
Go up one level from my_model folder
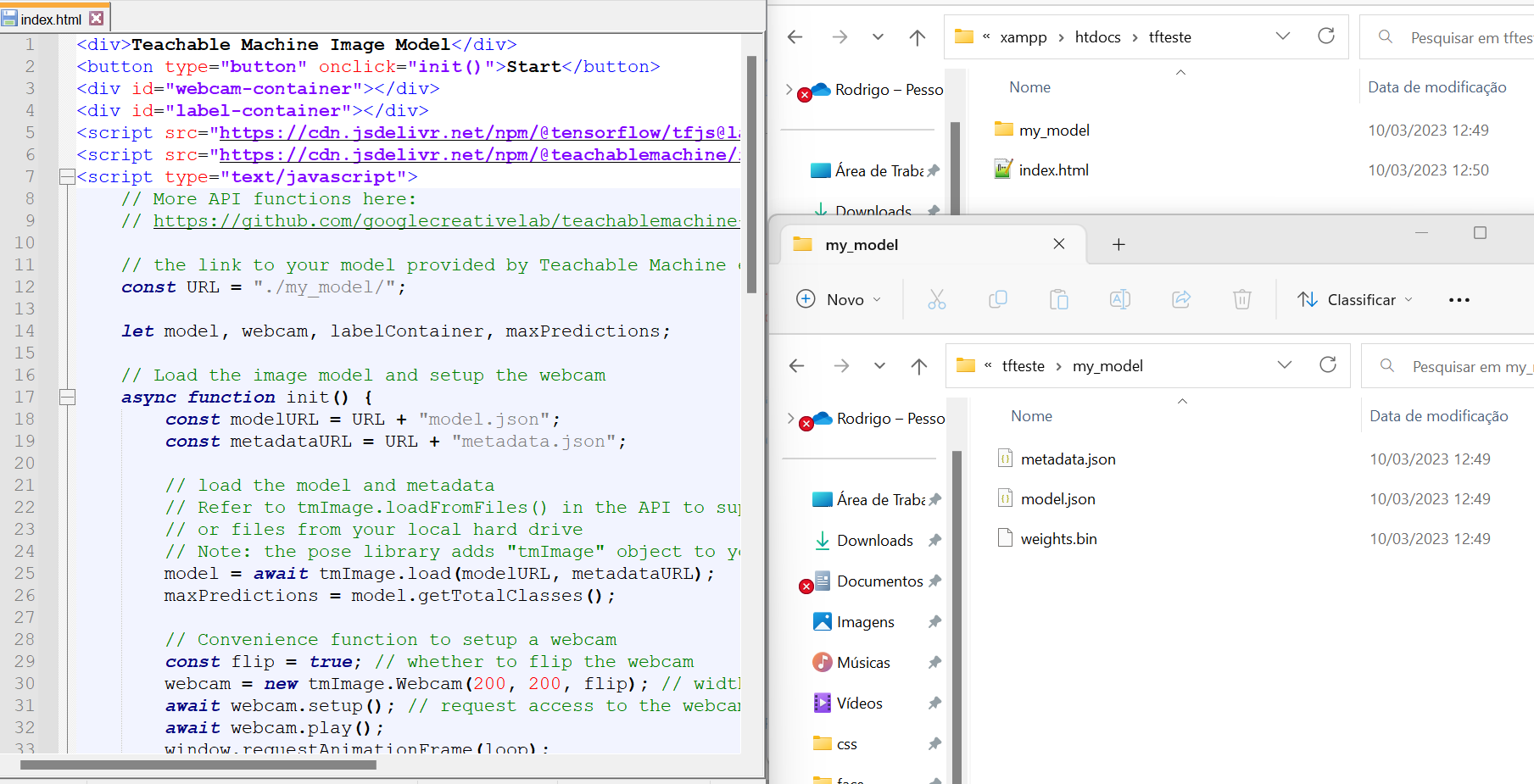click(x=919, y=366)
